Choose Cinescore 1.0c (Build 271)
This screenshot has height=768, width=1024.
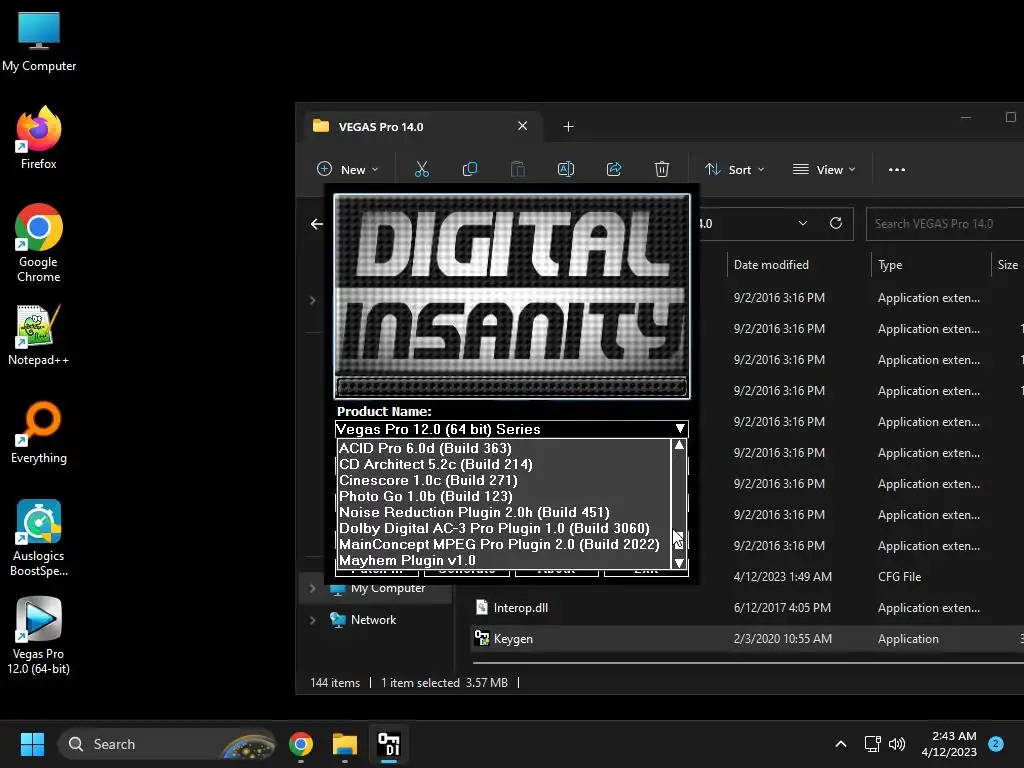[x=504, y=480]
